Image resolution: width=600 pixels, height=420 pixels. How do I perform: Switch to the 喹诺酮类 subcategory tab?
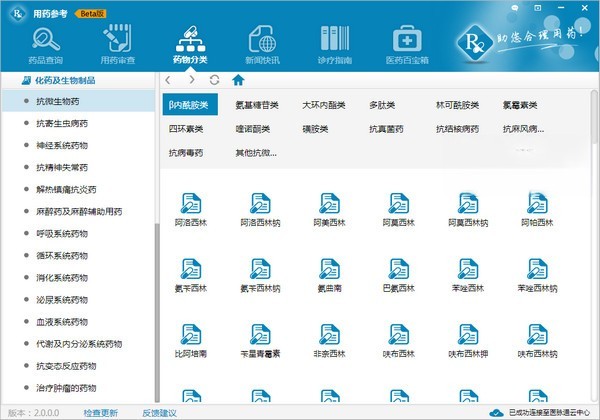click(x=253, y=129)
